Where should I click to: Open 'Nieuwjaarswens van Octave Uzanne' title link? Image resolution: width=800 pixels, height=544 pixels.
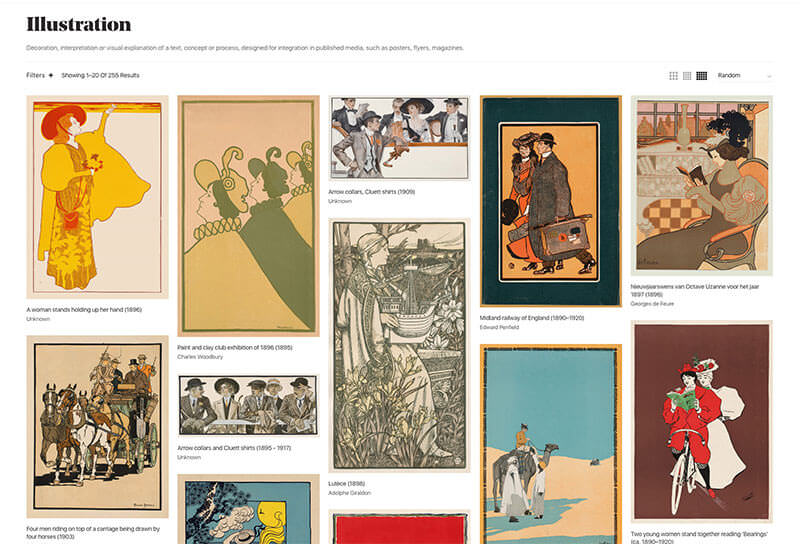(x=695, y=290)
